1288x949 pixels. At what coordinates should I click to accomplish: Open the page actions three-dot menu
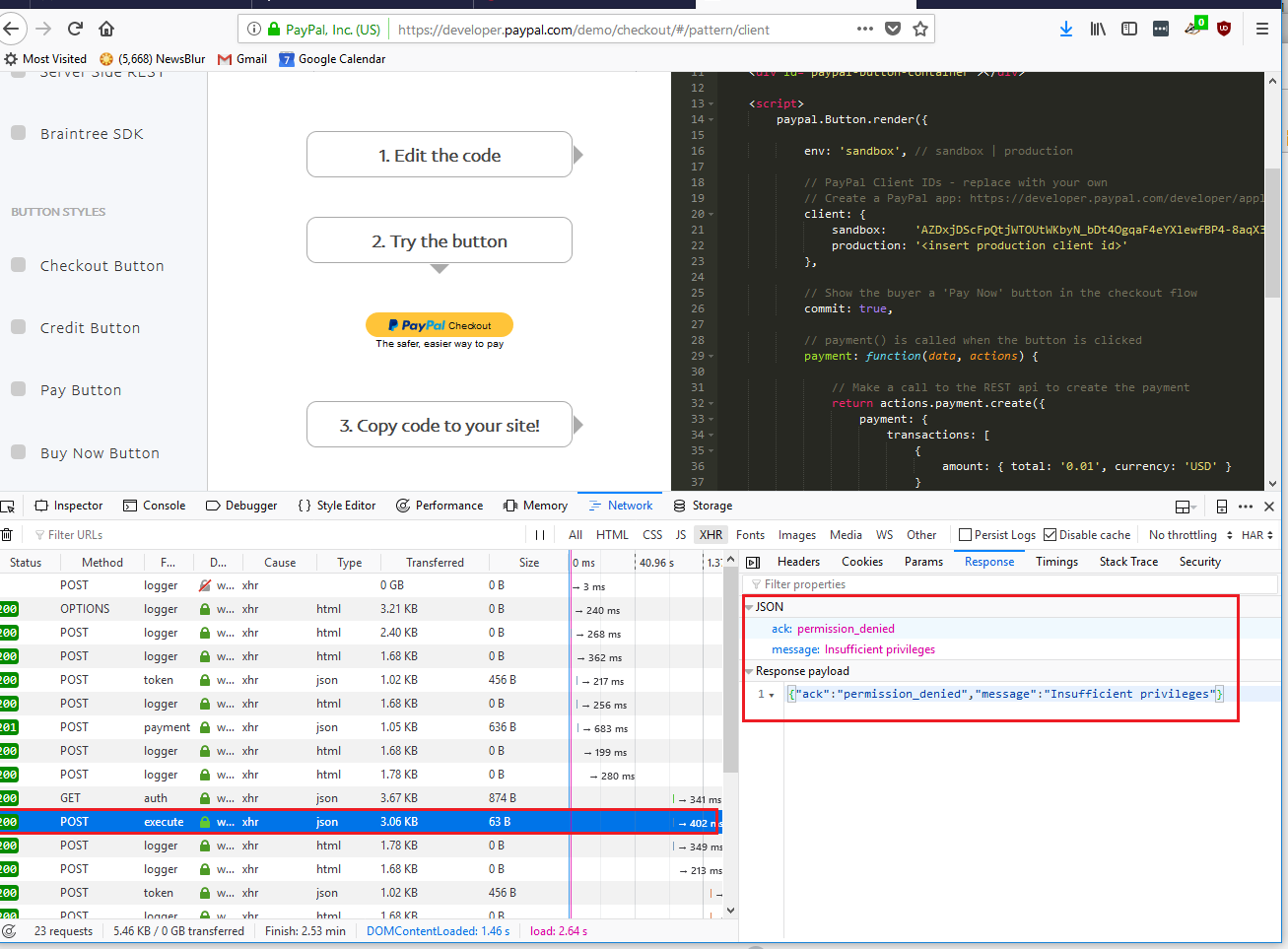[x=865, y=29]
